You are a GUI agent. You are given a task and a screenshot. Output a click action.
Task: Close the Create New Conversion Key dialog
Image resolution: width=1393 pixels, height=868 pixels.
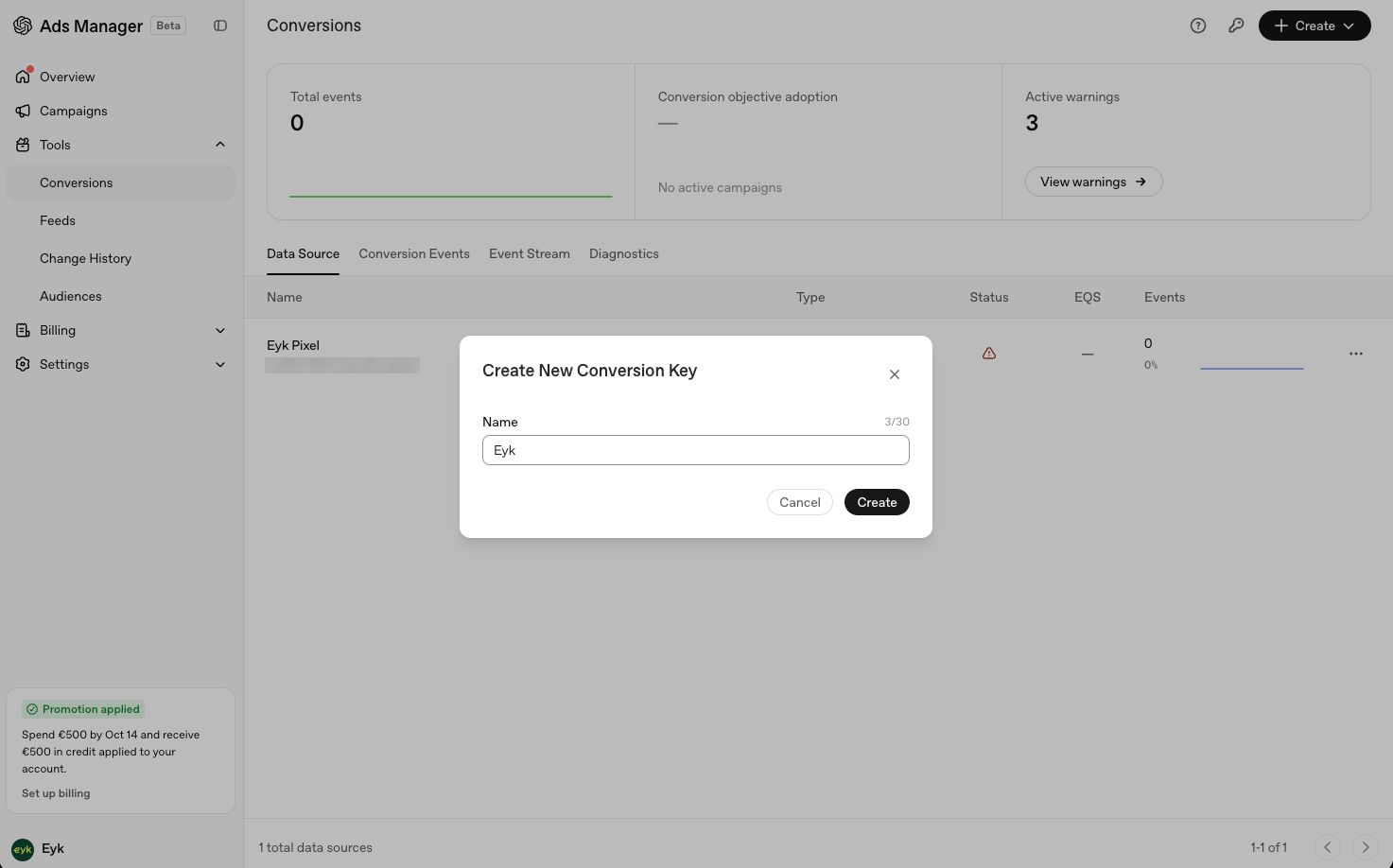coord(895,374)
